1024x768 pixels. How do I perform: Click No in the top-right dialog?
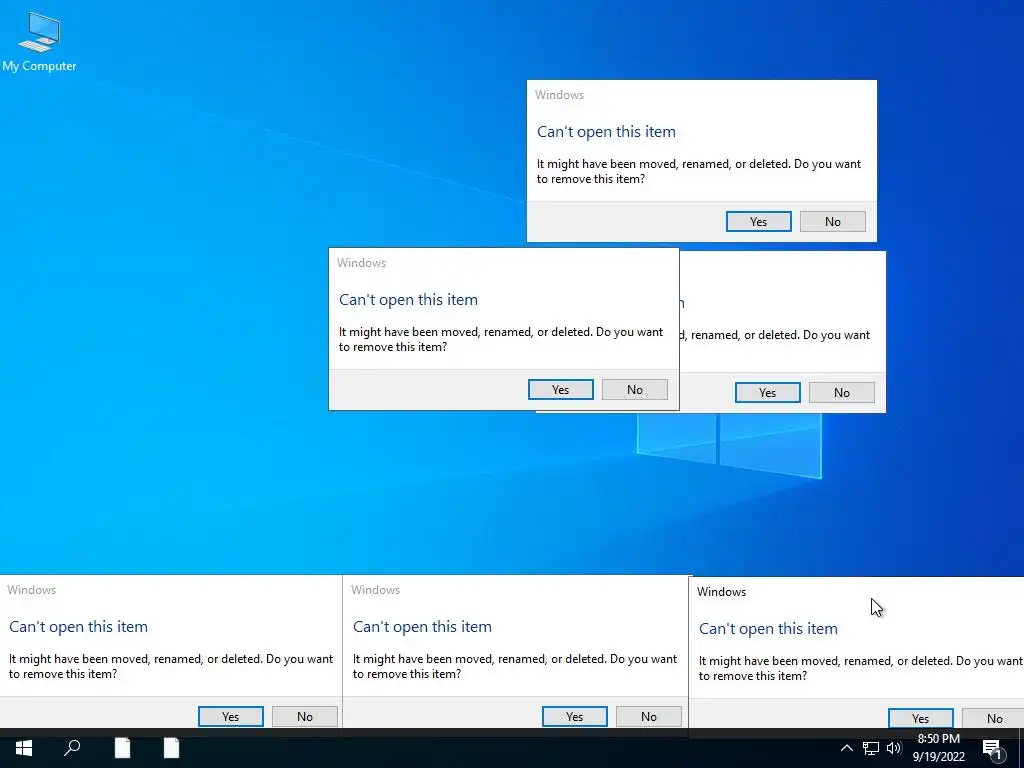833,221
